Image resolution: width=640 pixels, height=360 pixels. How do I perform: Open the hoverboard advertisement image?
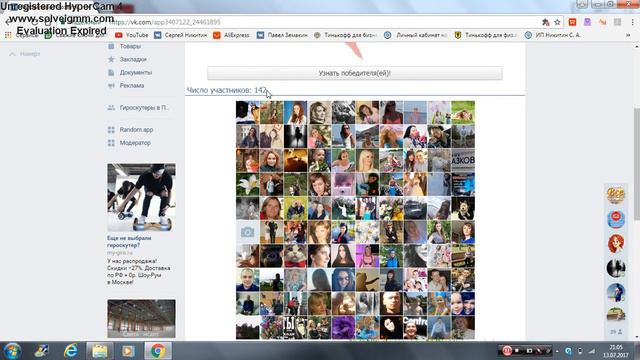pyautogui.click(x=141, y=198)
